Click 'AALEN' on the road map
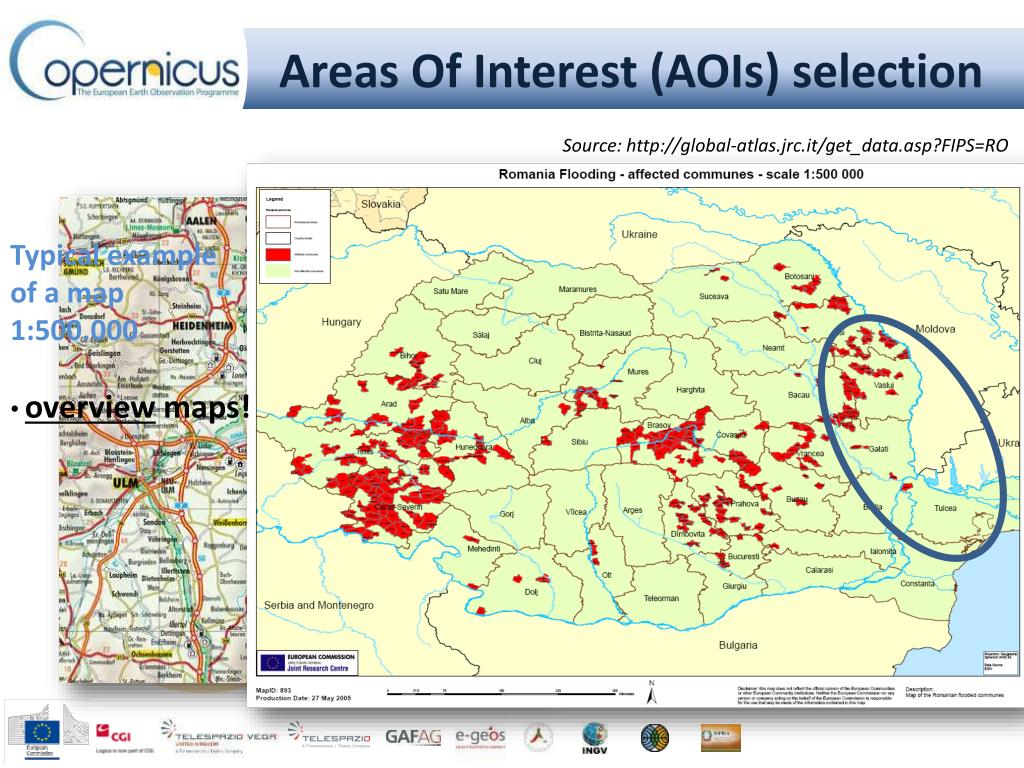The image size is (1024, 768). 200,221
